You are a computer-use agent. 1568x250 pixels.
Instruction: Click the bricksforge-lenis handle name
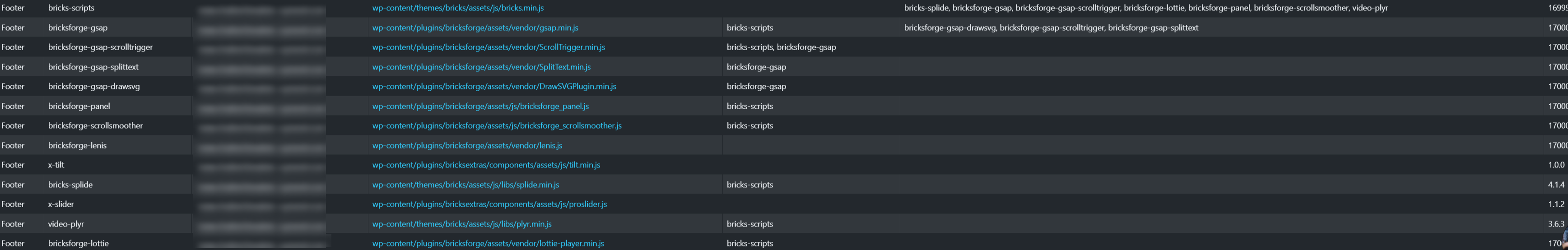[x=77, y=145]
